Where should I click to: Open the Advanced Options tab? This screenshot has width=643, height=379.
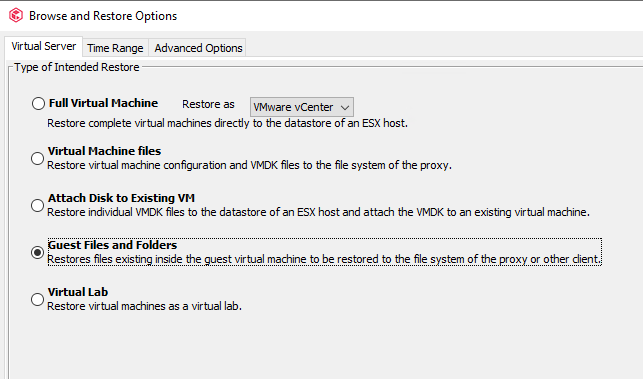tap(198, 48)
